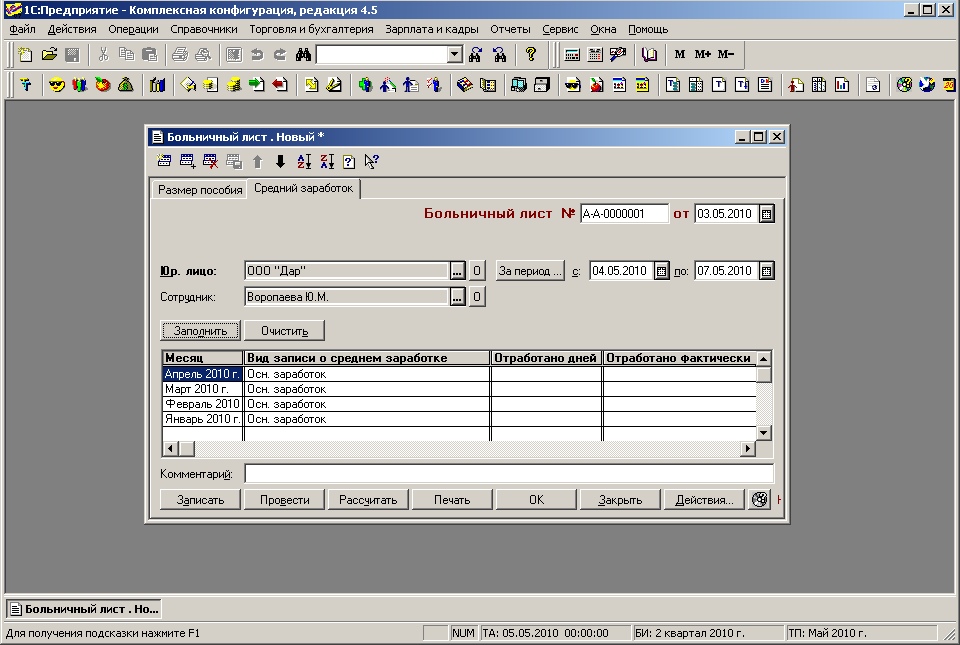Click the What's This cursor help icon

tap(372, 162)
